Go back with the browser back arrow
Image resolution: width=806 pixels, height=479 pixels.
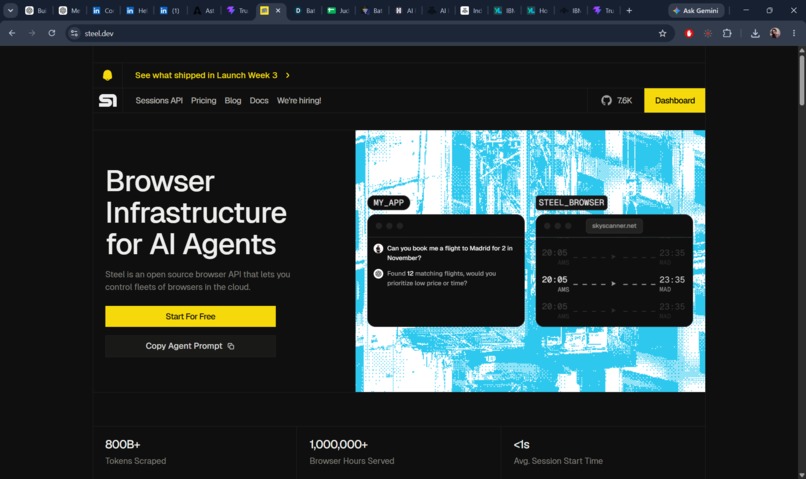(x=12, y=33)
